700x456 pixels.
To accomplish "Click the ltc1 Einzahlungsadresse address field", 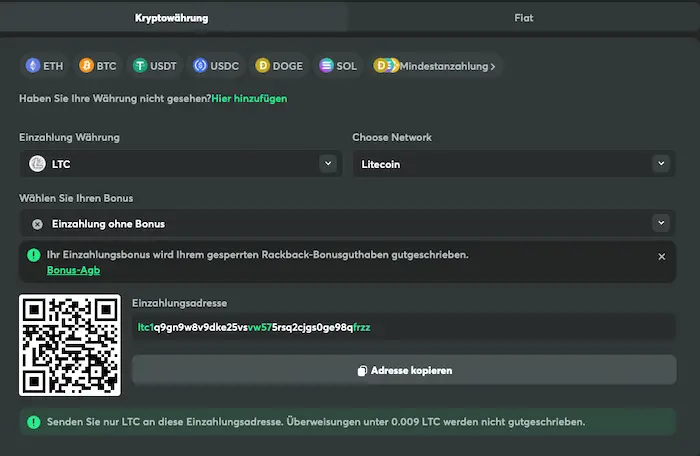I will point(404,327).
